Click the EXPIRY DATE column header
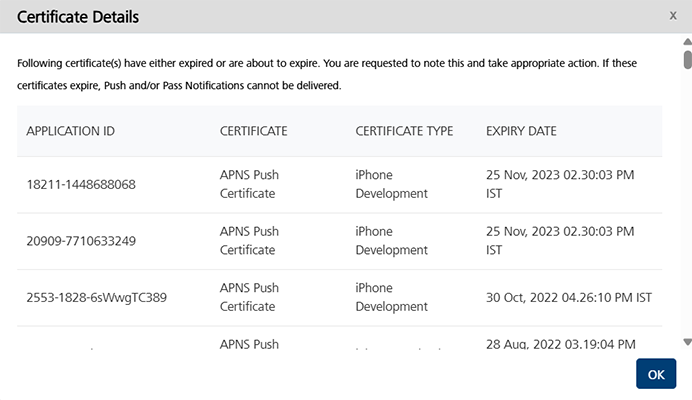This screenshot has width=692, height=400. [x=521, y=131]
